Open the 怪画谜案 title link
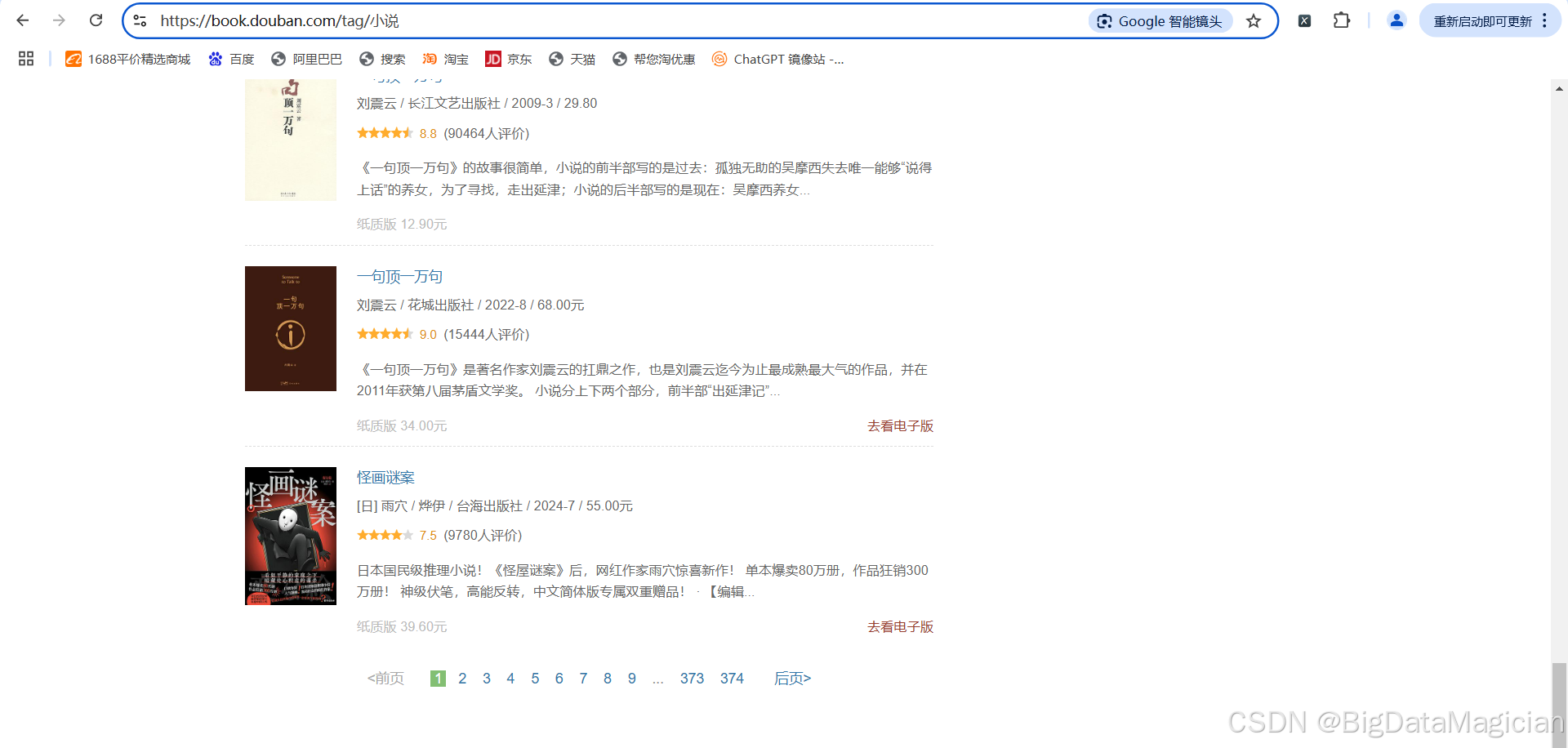The height and width of the screenshot is (748, 1568). point(385,477)
